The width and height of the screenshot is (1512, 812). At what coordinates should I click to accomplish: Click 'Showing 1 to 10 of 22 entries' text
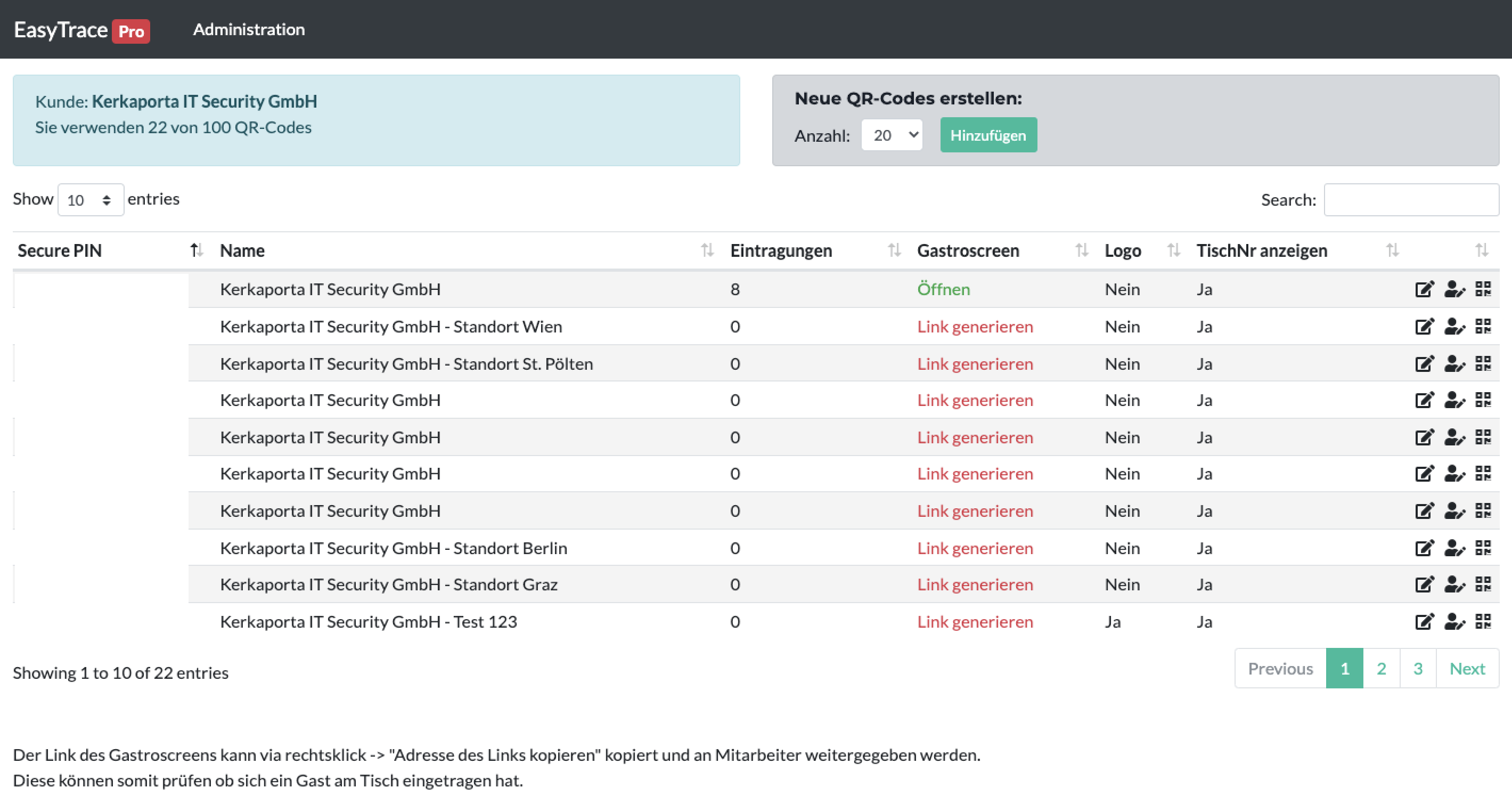[120, 672]
